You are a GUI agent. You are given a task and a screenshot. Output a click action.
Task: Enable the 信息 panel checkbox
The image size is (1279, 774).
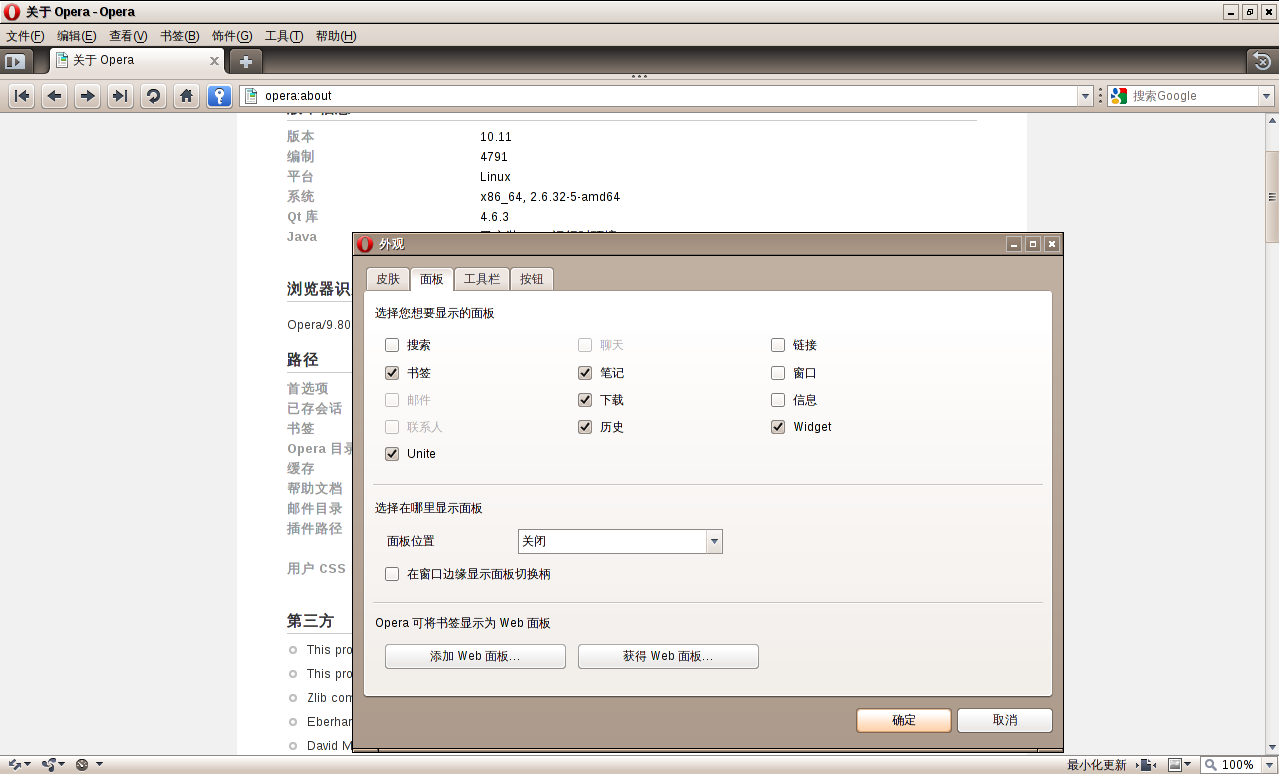click(778, 400)
